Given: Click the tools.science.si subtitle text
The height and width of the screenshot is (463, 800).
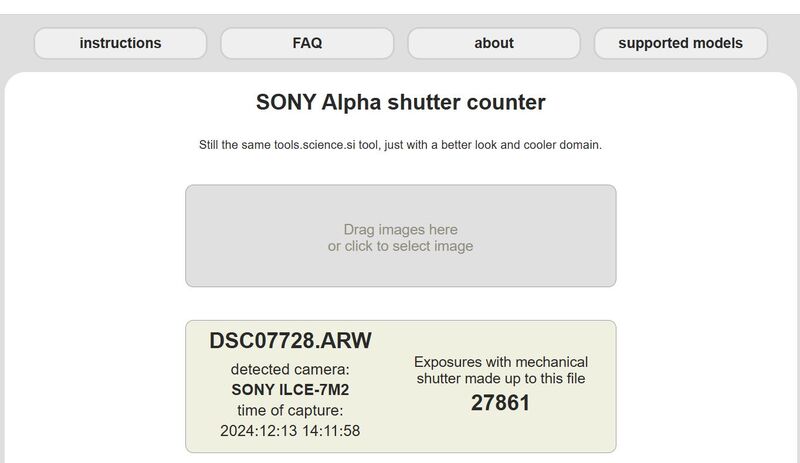Looking at the screenshot, I should point(400,145).
